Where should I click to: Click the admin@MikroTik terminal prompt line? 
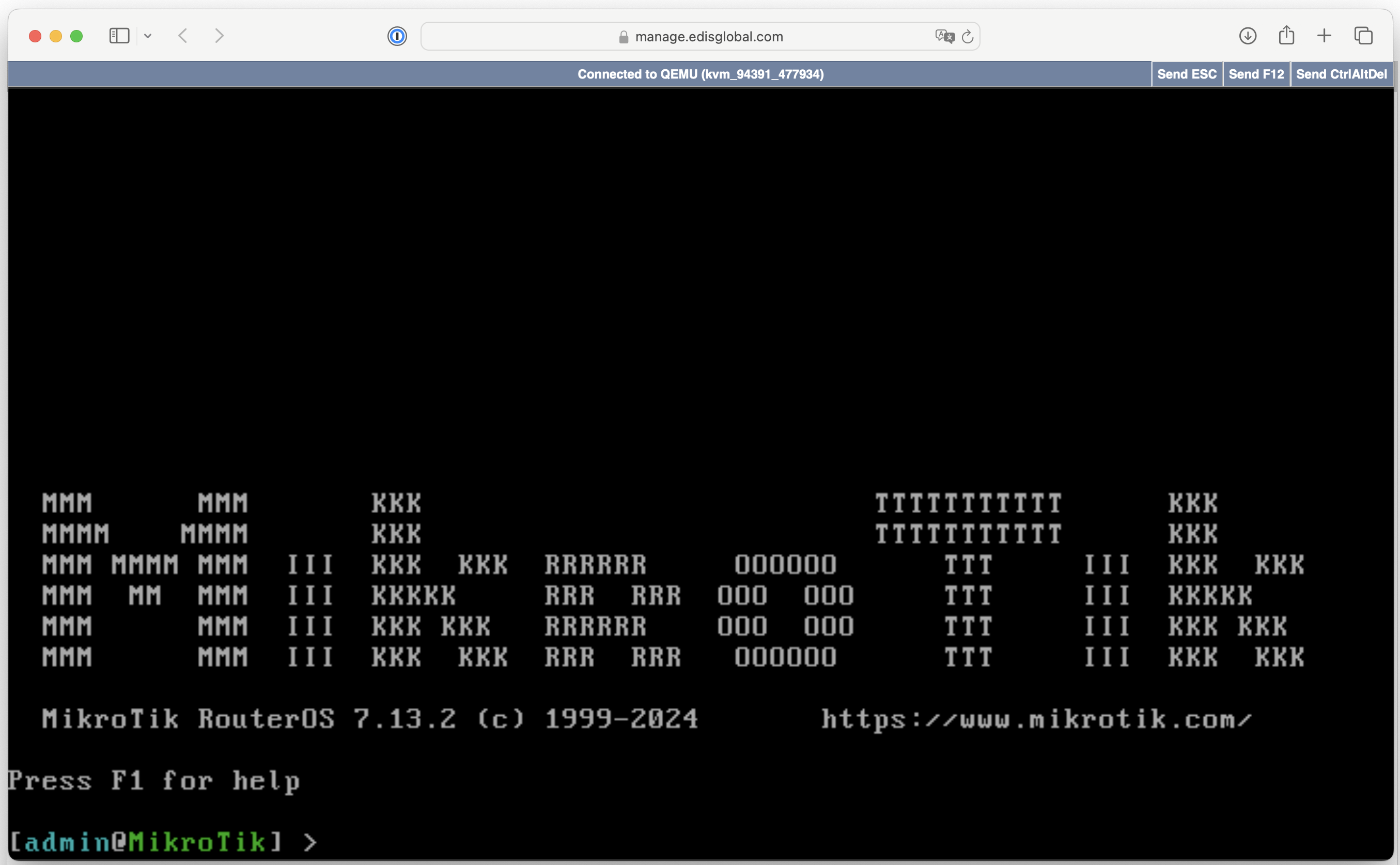tap(160, 842)
